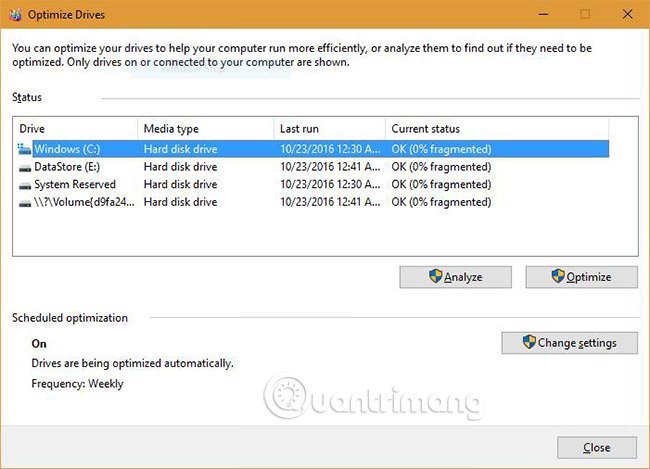Screen dimensions: 650x469
Task: Click the shield icon on Change settings
Action: click(x=529, y=343)
